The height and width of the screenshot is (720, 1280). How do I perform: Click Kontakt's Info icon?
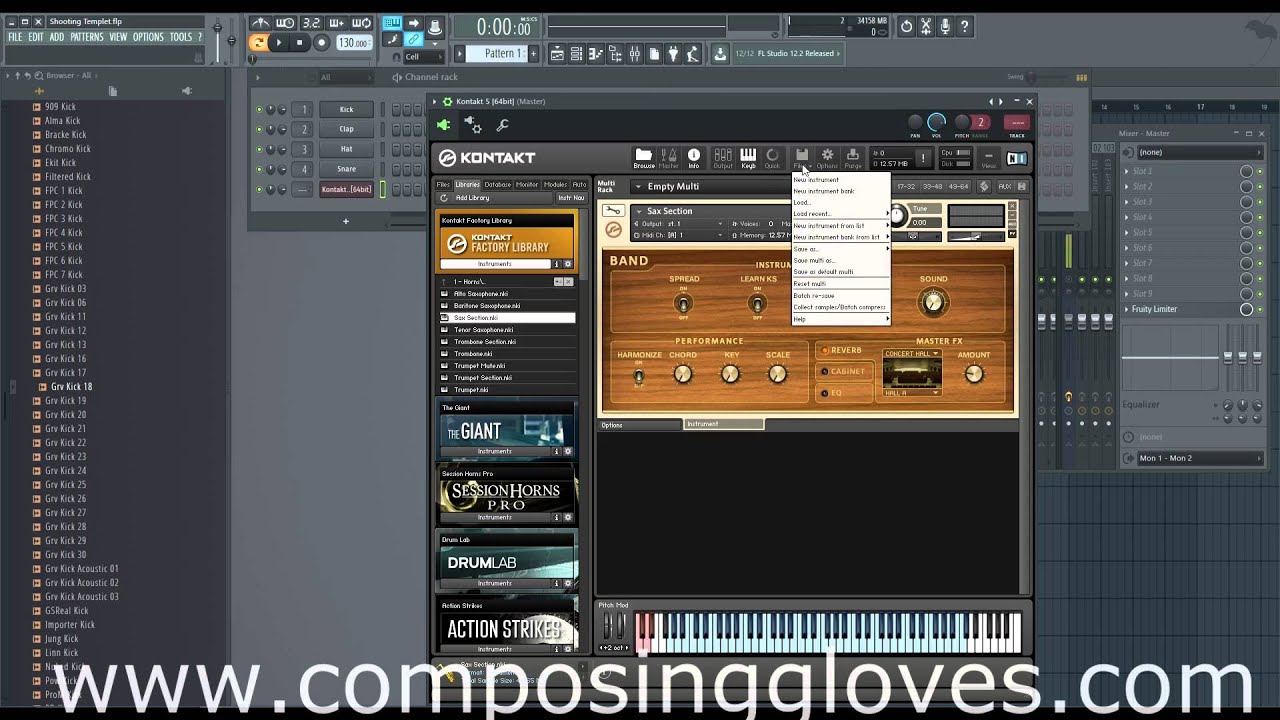point(694,157)
